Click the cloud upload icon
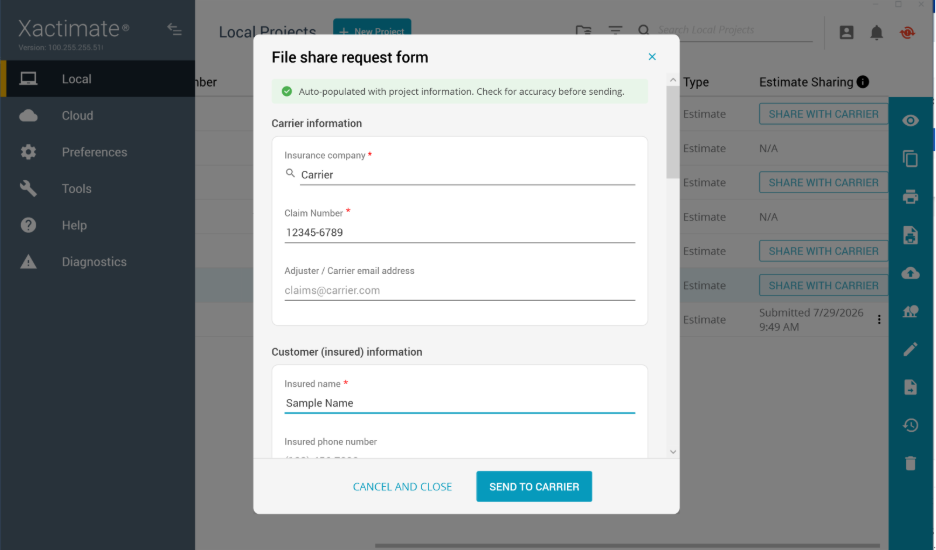Image resolution: width=936 pixels, height=550 pixels. (910, 273)
